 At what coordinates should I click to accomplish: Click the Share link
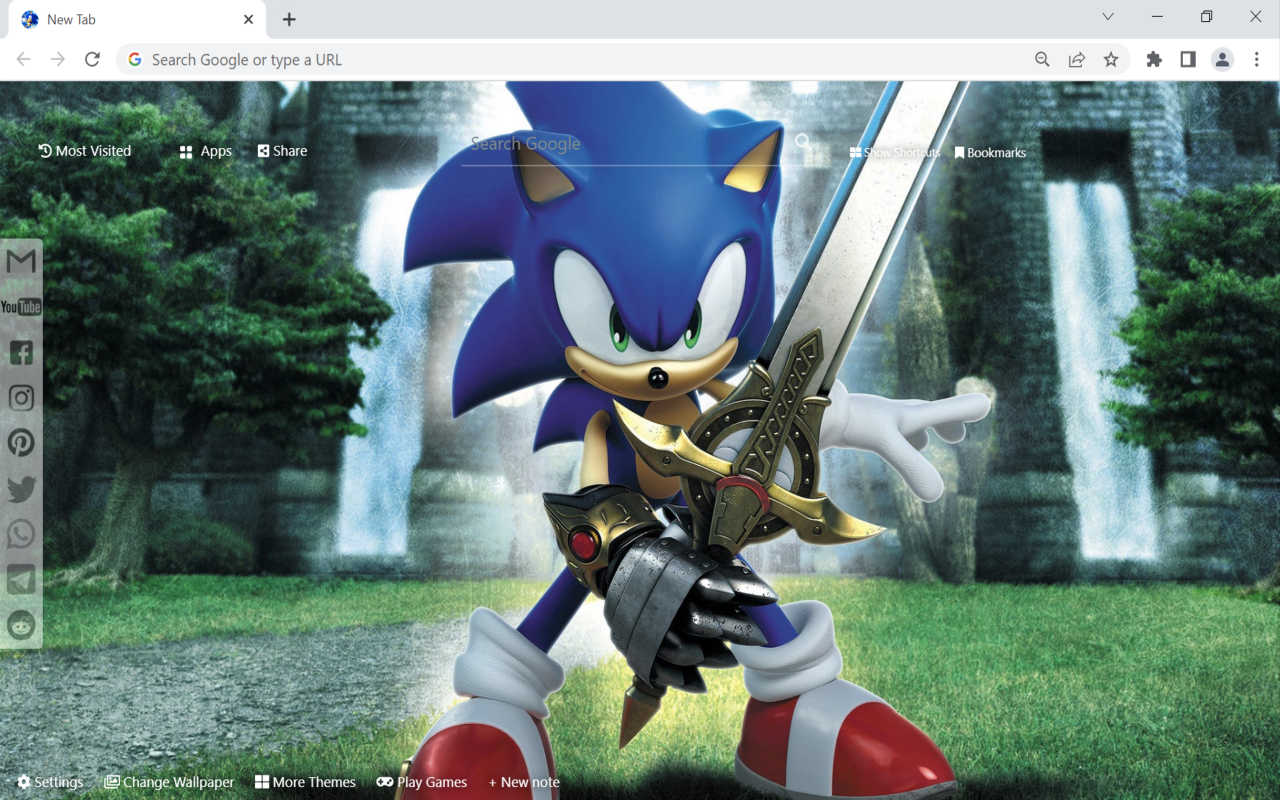point(282,151)
